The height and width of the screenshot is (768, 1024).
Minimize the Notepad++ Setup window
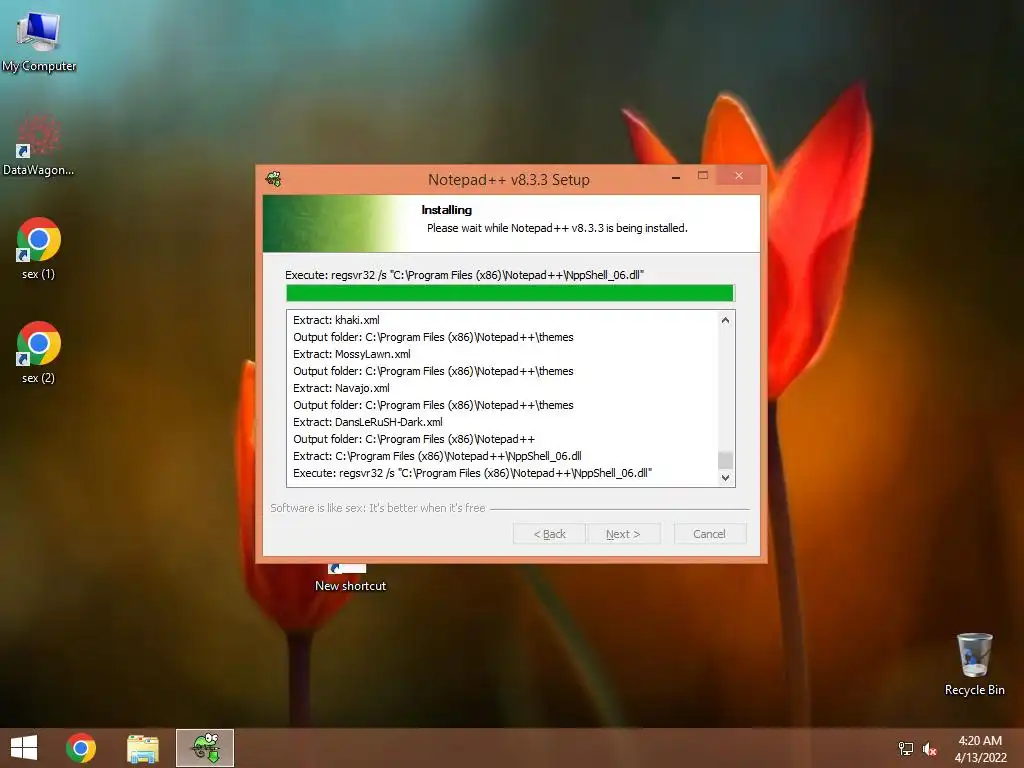[x=676, y=176]
